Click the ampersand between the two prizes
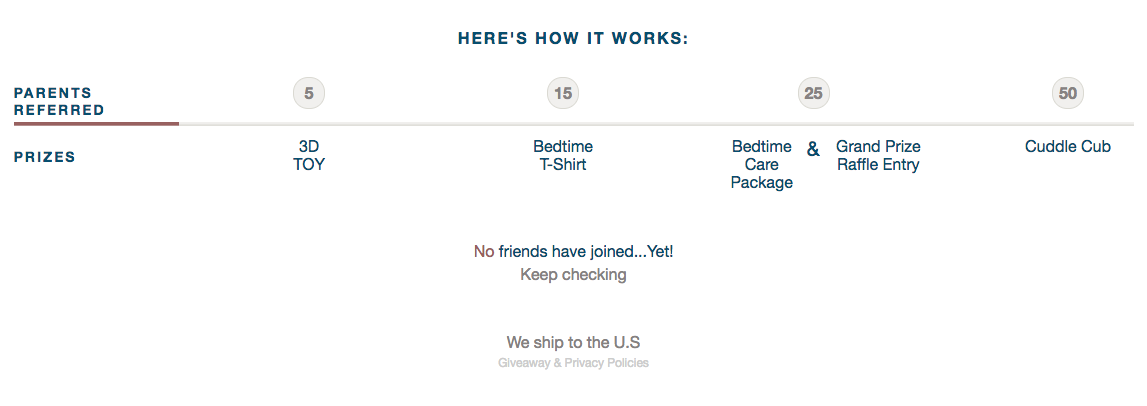Screen dimensions: 1147x406 (813, 149)
